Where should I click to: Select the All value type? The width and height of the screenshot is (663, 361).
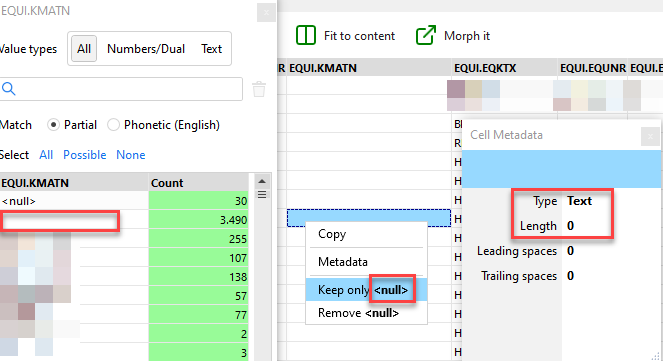coord(84,49)
